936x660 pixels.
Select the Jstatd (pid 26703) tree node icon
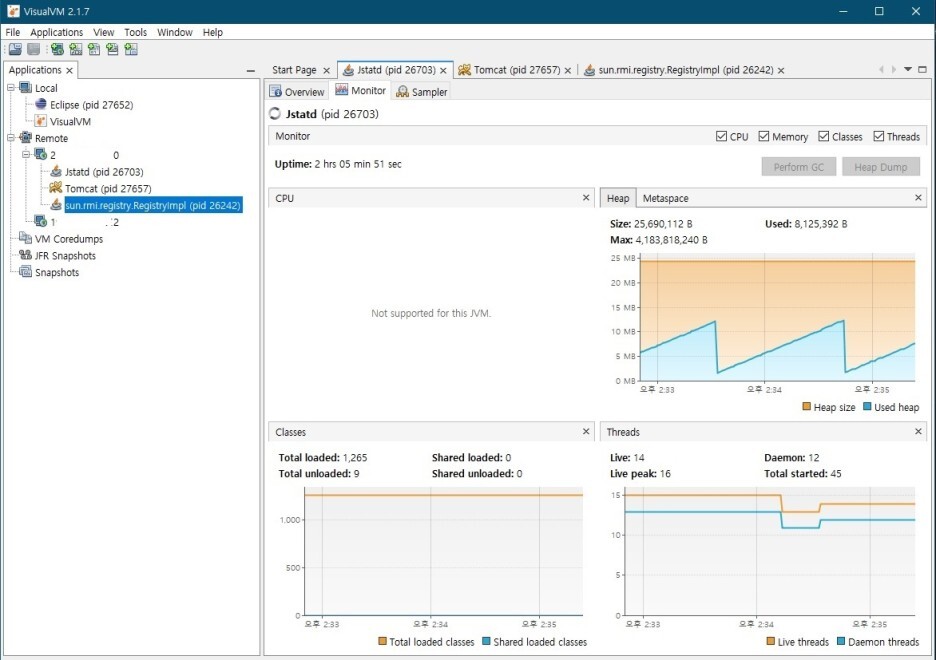56,172
